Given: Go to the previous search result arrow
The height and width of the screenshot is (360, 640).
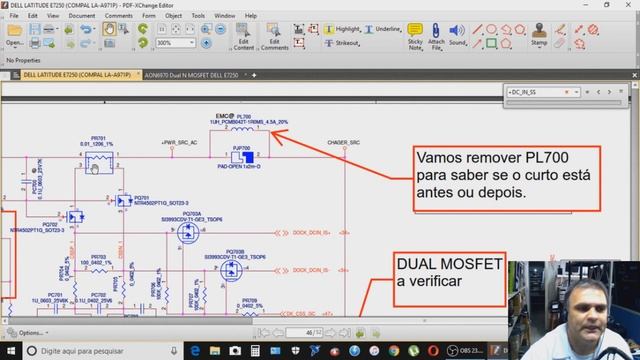Looking at the screenshot, I should (x=598, y=92).
